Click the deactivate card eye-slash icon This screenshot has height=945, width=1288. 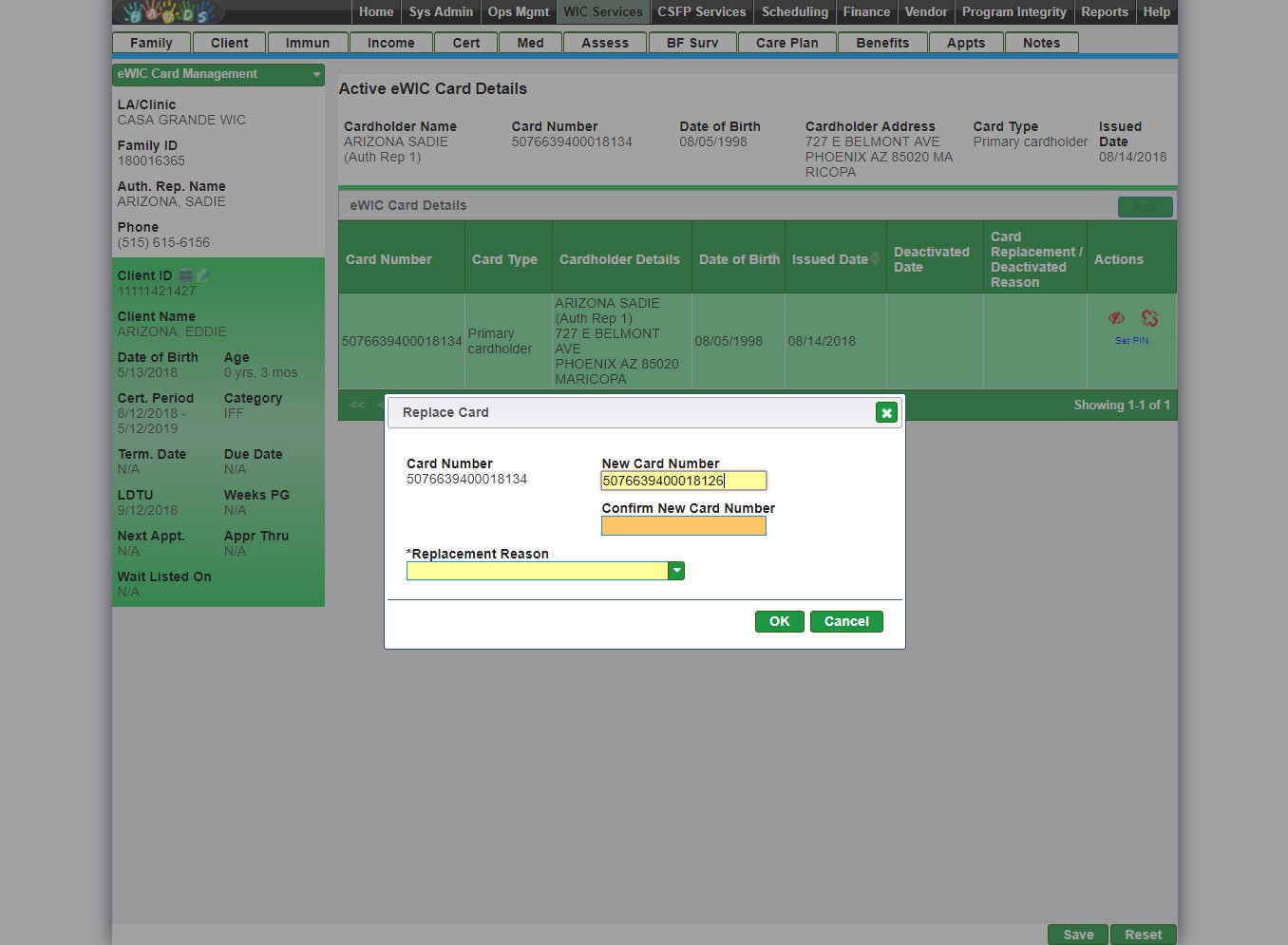pyautogui.click(x=1116, y=318)
